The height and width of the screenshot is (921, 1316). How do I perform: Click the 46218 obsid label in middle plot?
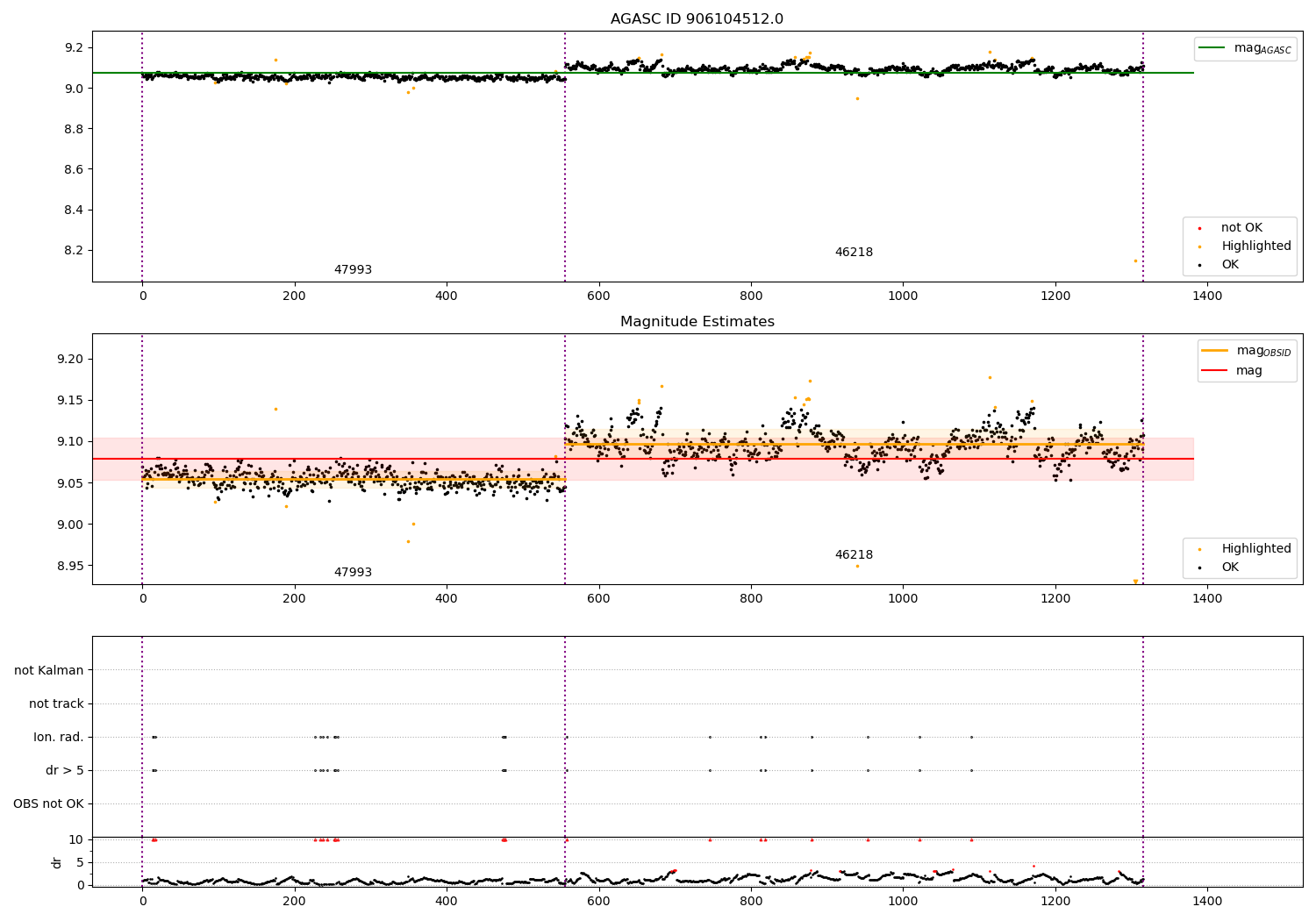854,555
